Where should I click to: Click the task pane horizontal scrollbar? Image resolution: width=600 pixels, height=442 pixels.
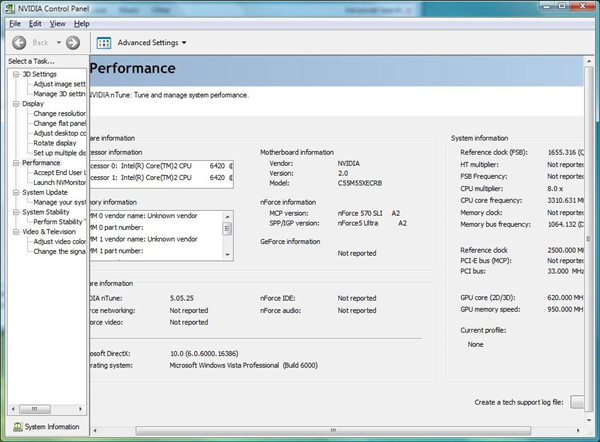tap(45, 410)
